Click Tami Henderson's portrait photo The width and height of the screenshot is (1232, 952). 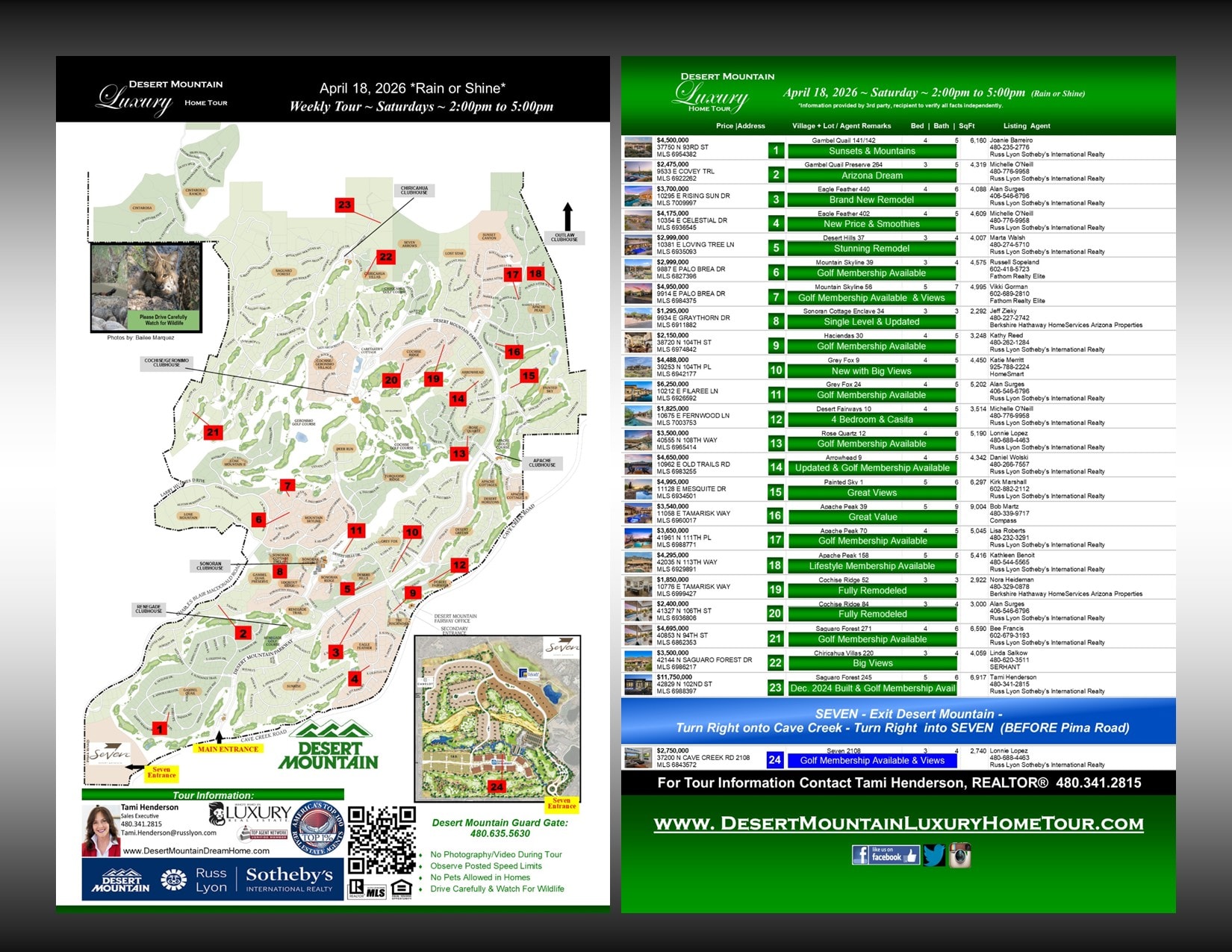click(x=100, y=830)
